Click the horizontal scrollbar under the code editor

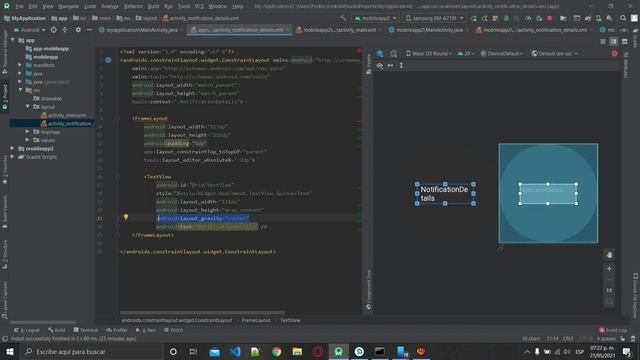(202, 313)
